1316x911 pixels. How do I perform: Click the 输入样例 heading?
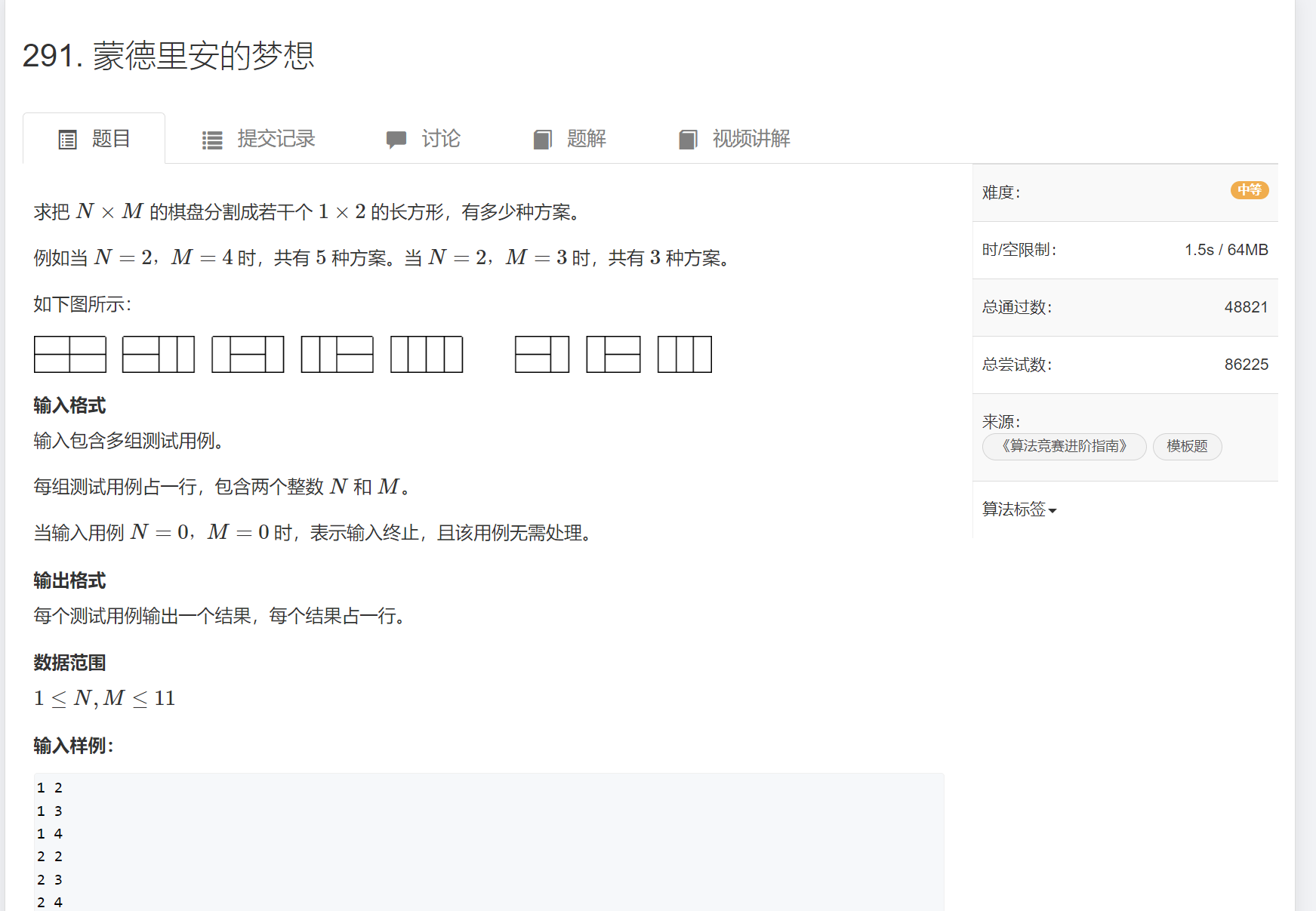click(73, 746)
